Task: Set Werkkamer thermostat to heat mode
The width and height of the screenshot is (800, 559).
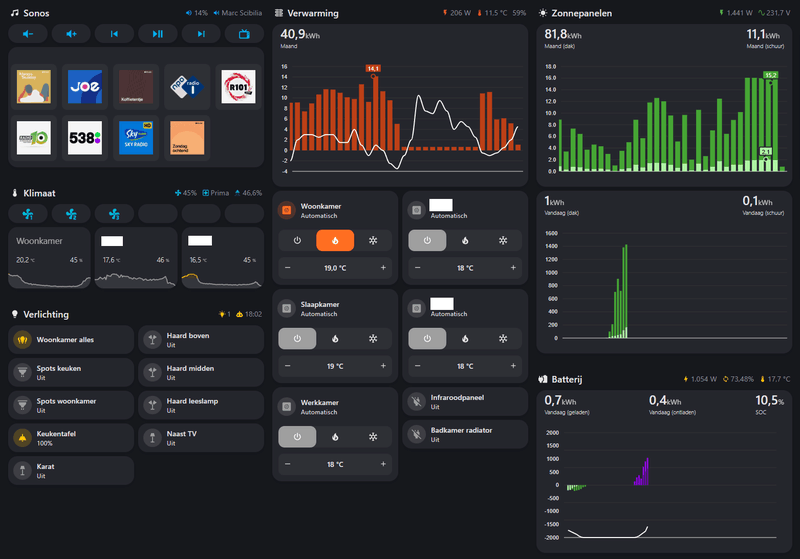Action: [335, 437]
